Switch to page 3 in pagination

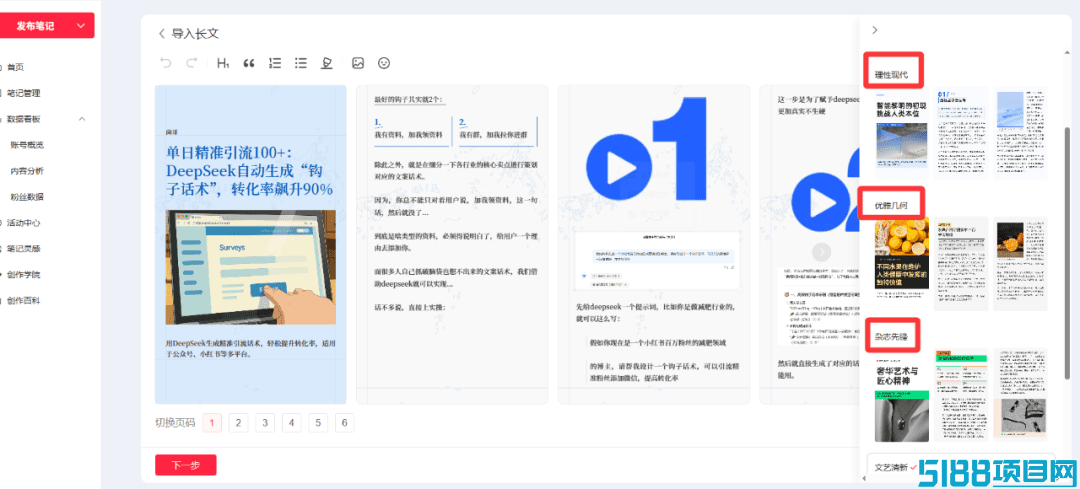(x=265, y=422)
